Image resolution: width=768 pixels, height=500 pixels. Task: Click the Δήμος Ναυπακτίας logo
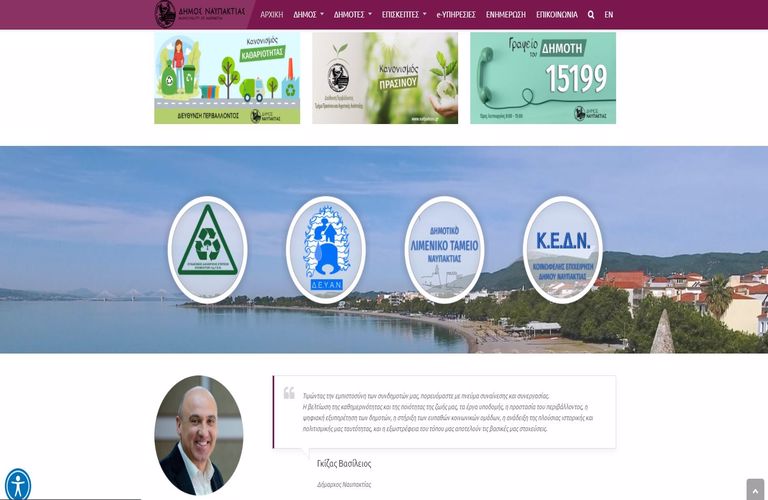pyautogui.click(x=200, y=14)
